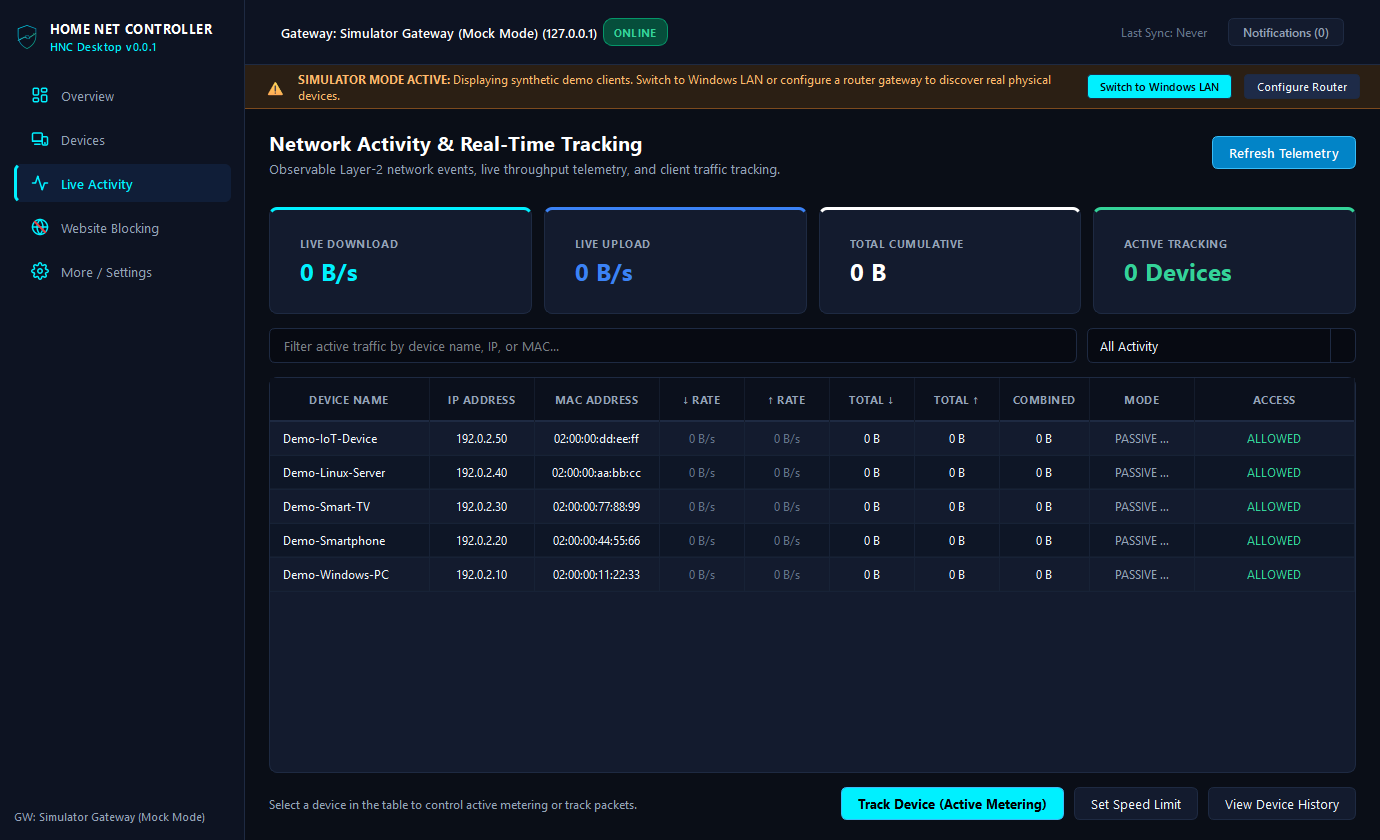
Task: Click the Live Activity pulse icon
Action: click(x=40, y=184)
